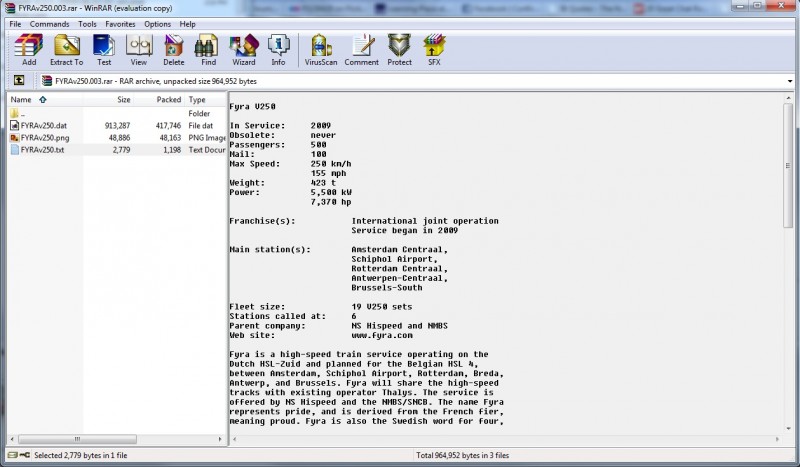Click the FYRAv250.dat file icon
The height and width of the screenshot is (467, 800).
point(14,125)
